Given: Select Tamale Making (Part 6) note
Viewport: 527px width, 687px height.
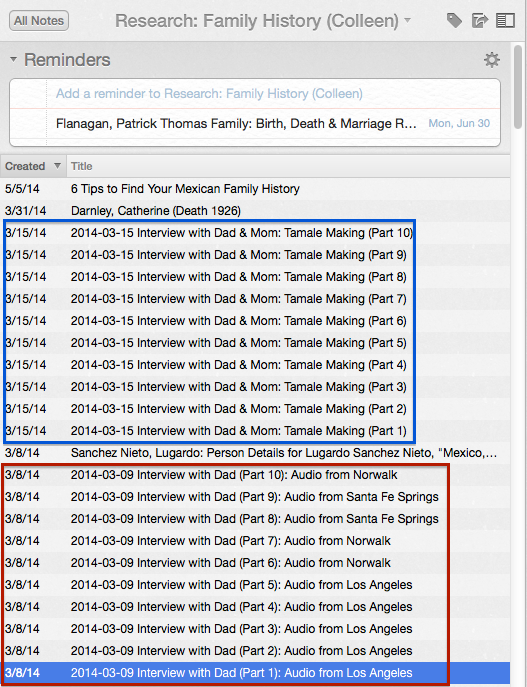Looking at the screenshot, I should [255, 321].
